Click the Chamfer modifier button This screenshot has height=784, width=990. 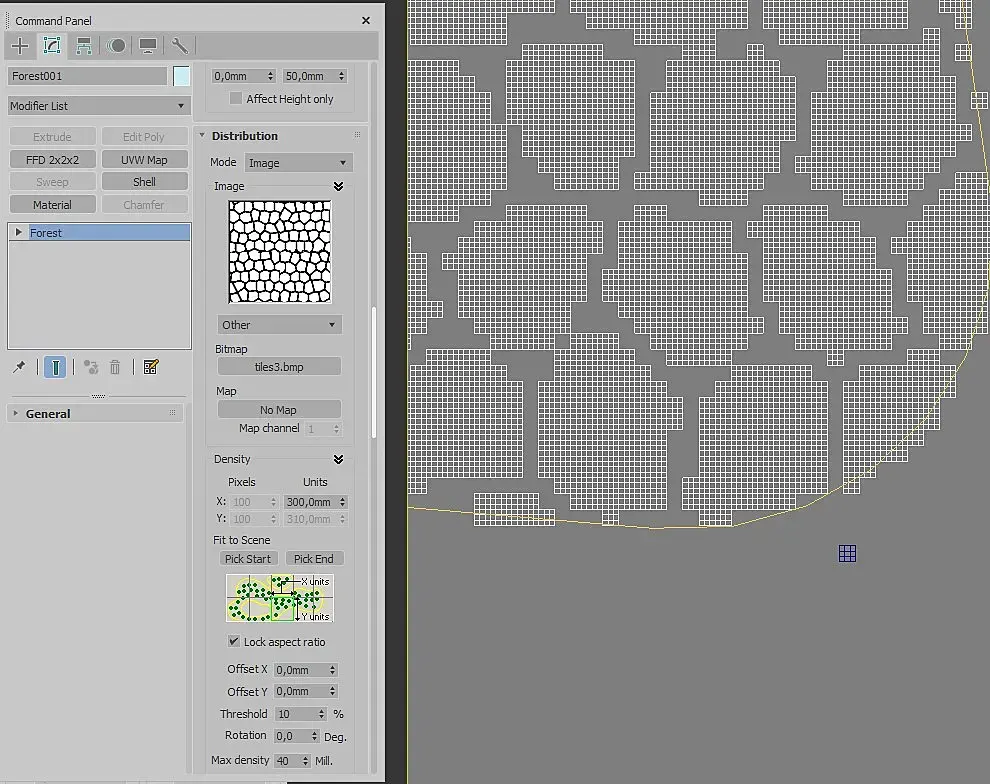point(144,205)
